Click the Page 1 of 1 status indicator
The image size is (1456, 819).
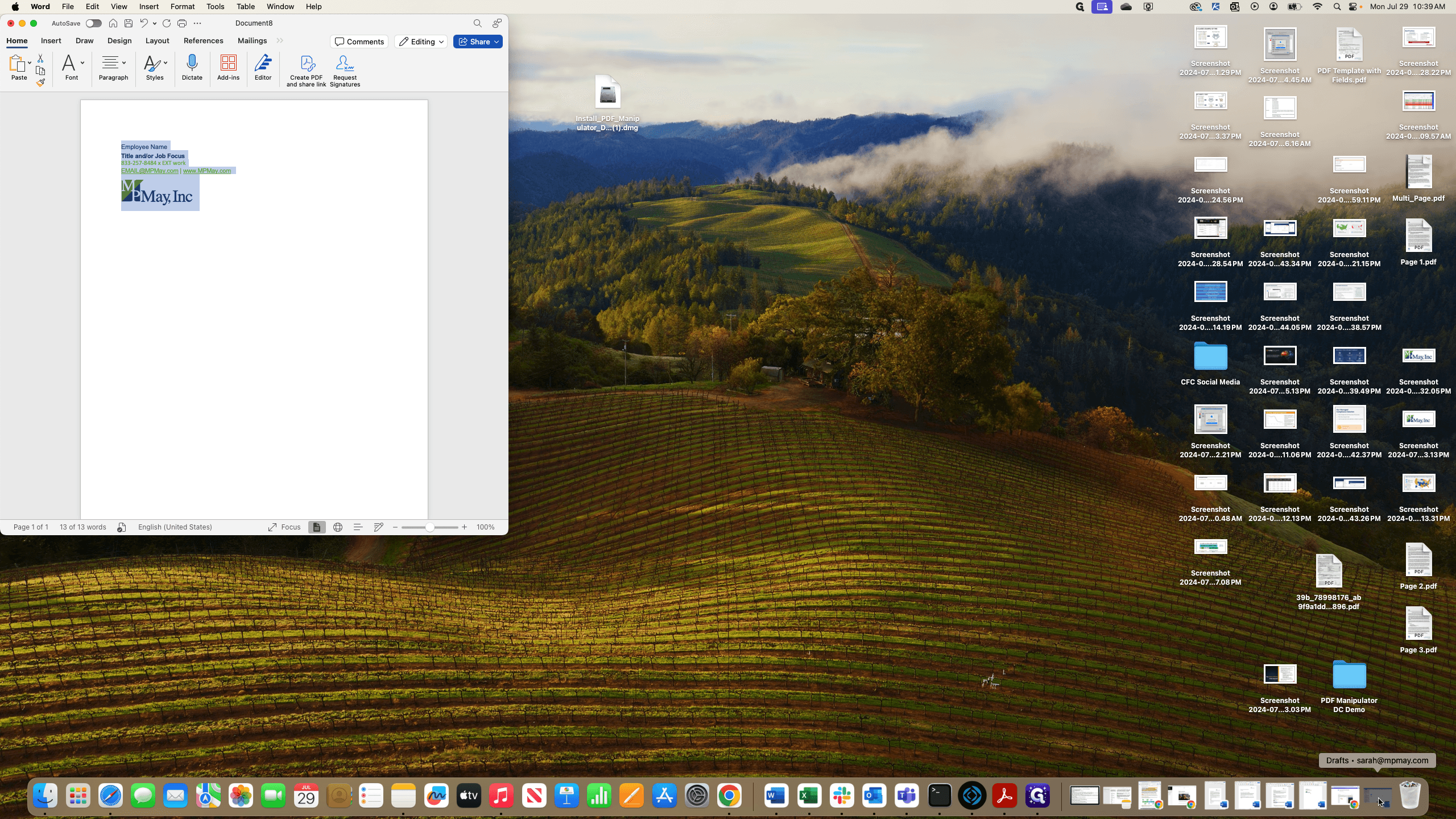[x=31, y=527]
